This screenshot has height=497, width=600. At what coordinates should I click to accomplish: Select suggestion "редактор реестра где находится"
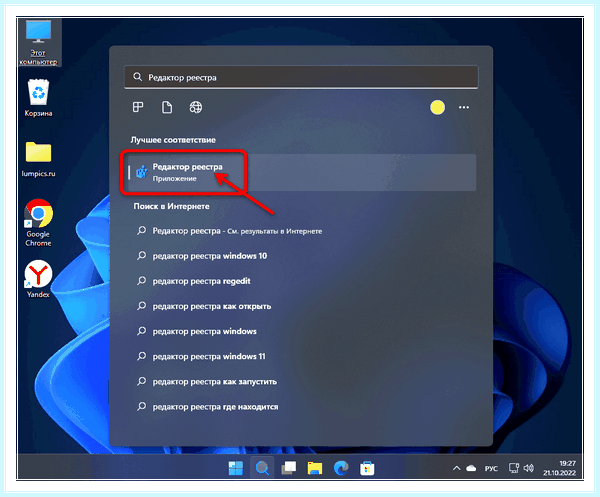point(215,407)
